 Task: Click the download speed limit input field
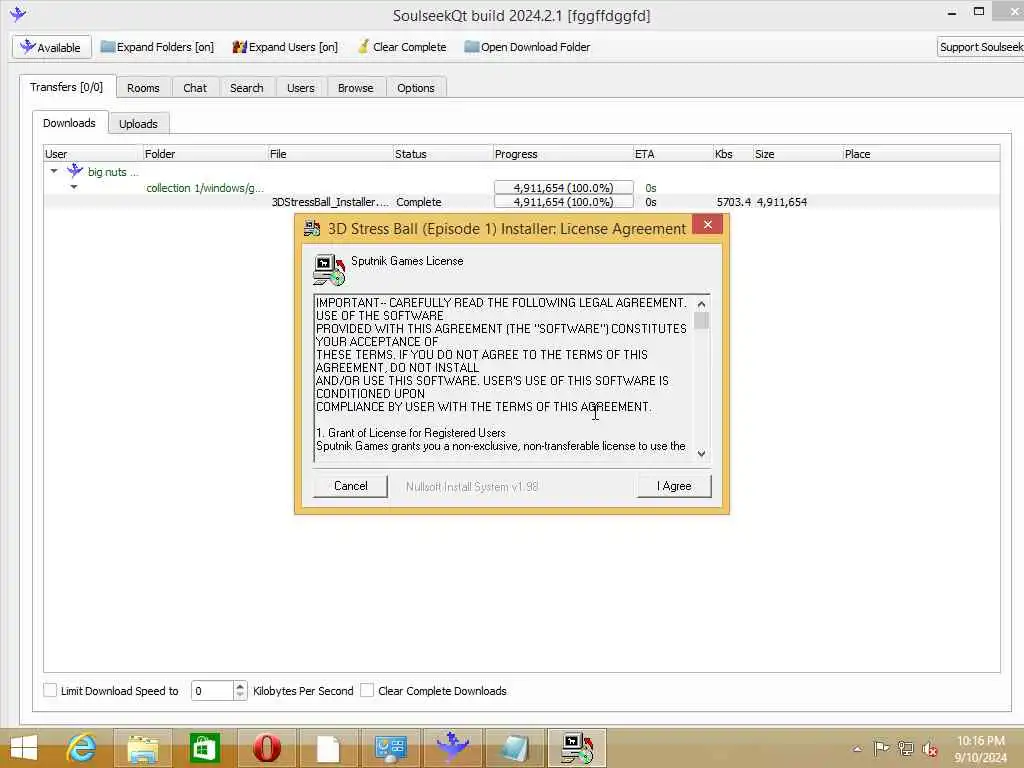coord(212,690)
